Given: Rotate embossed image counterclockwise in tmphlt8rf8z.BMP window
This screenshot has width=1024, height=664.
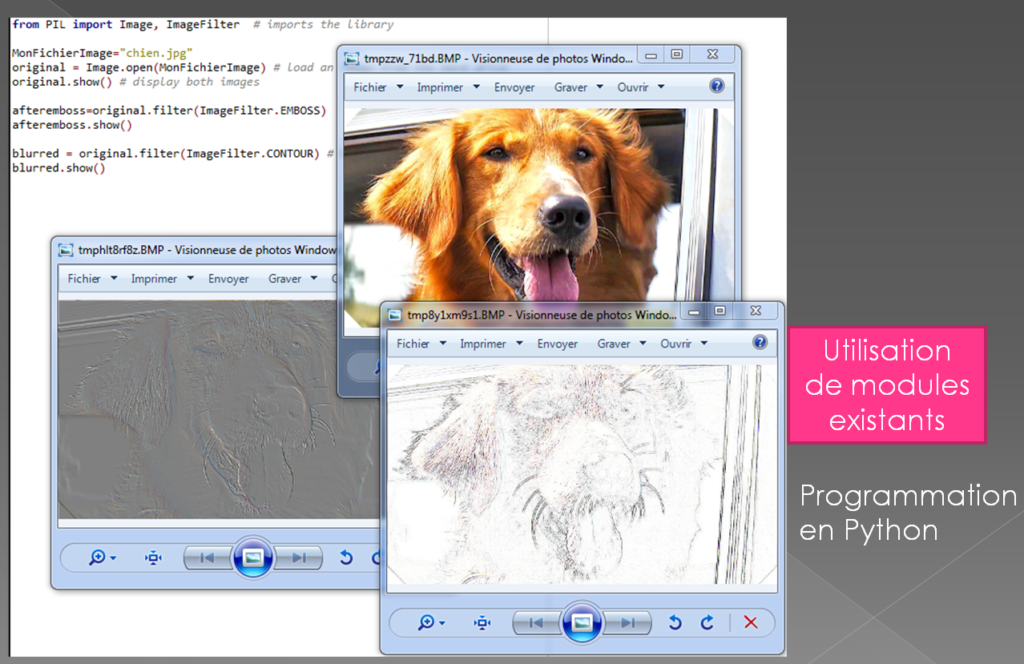Looking at the screenshot, I should (x=346, y=558).
